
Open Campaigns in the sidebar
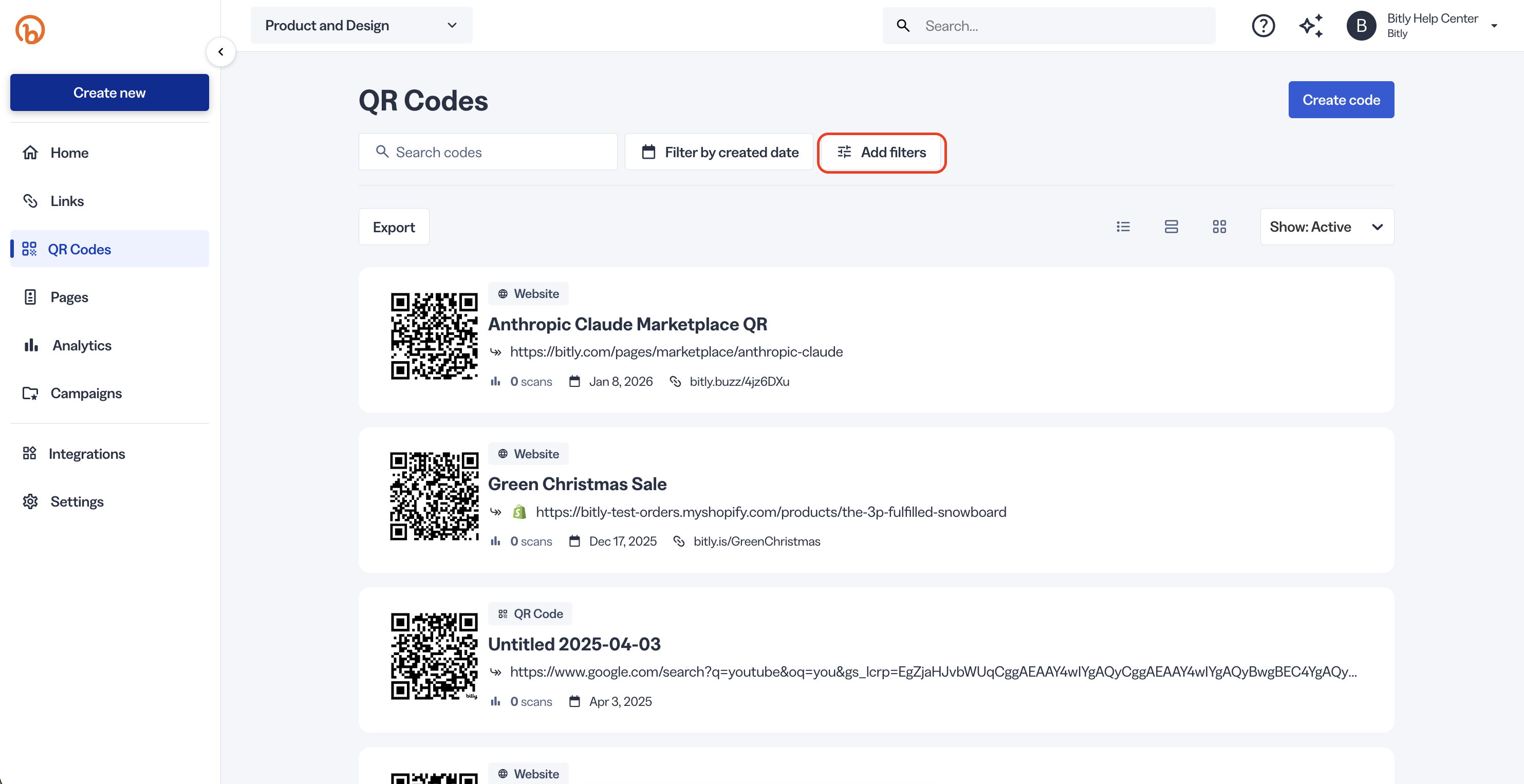point(109,394)
